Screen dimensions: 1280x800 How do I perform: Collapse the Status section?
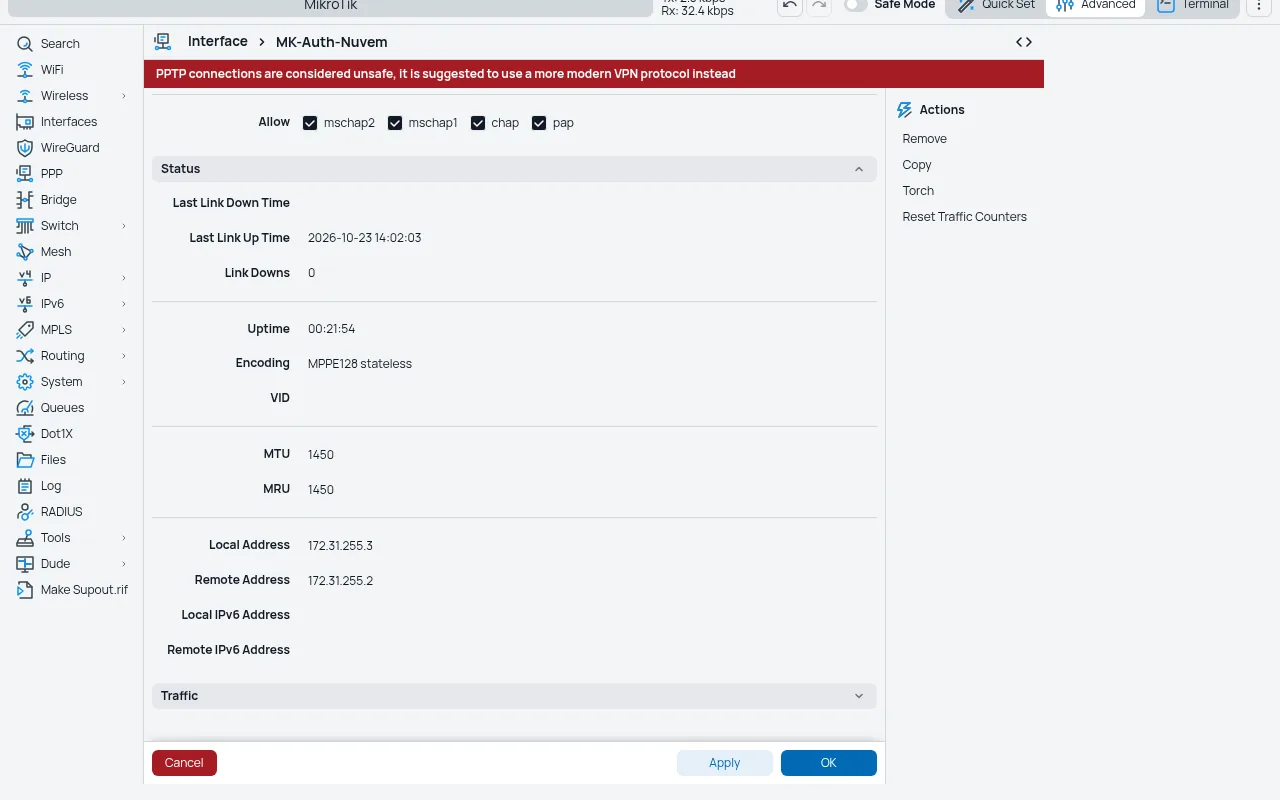[x=514, y=169]
